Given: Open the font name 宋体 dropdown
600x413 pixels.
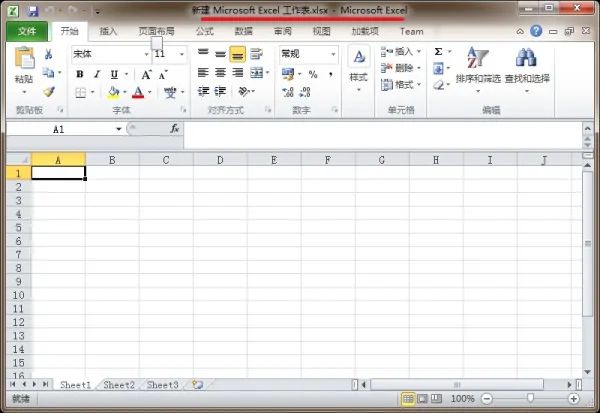Looking at the screenshot, I should click(146, 54).
